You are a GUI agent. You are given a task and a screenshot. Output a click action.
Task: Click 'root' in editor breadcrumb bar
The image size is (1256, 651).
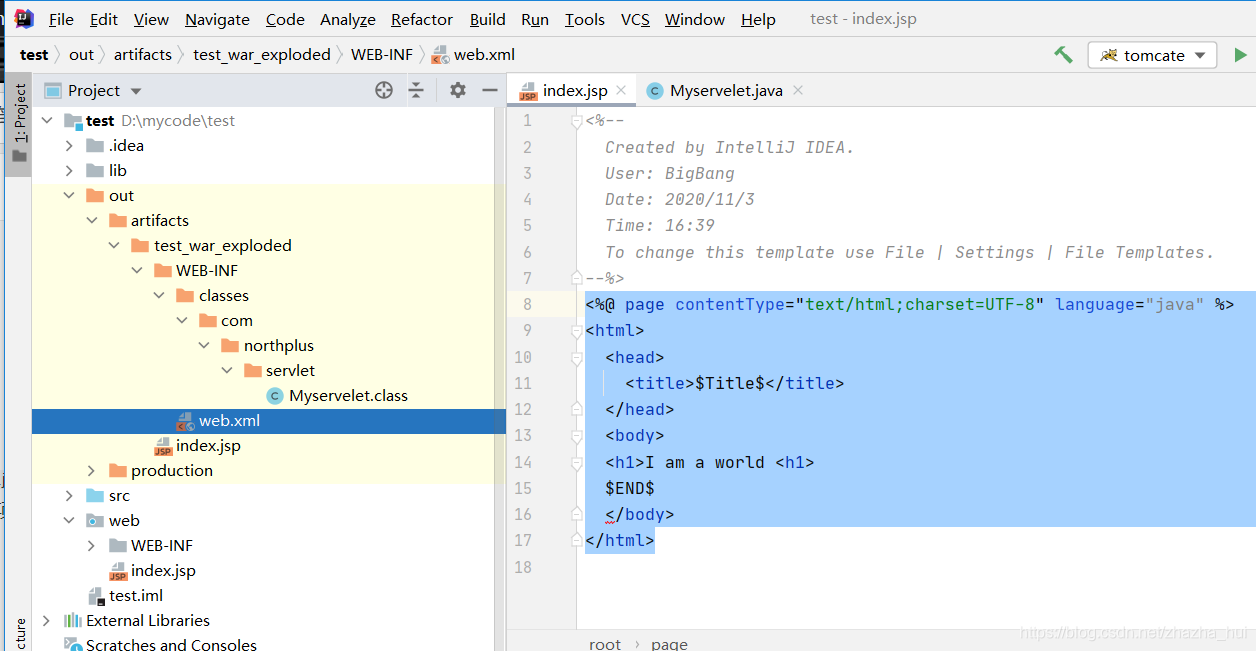tap(605, 644)
